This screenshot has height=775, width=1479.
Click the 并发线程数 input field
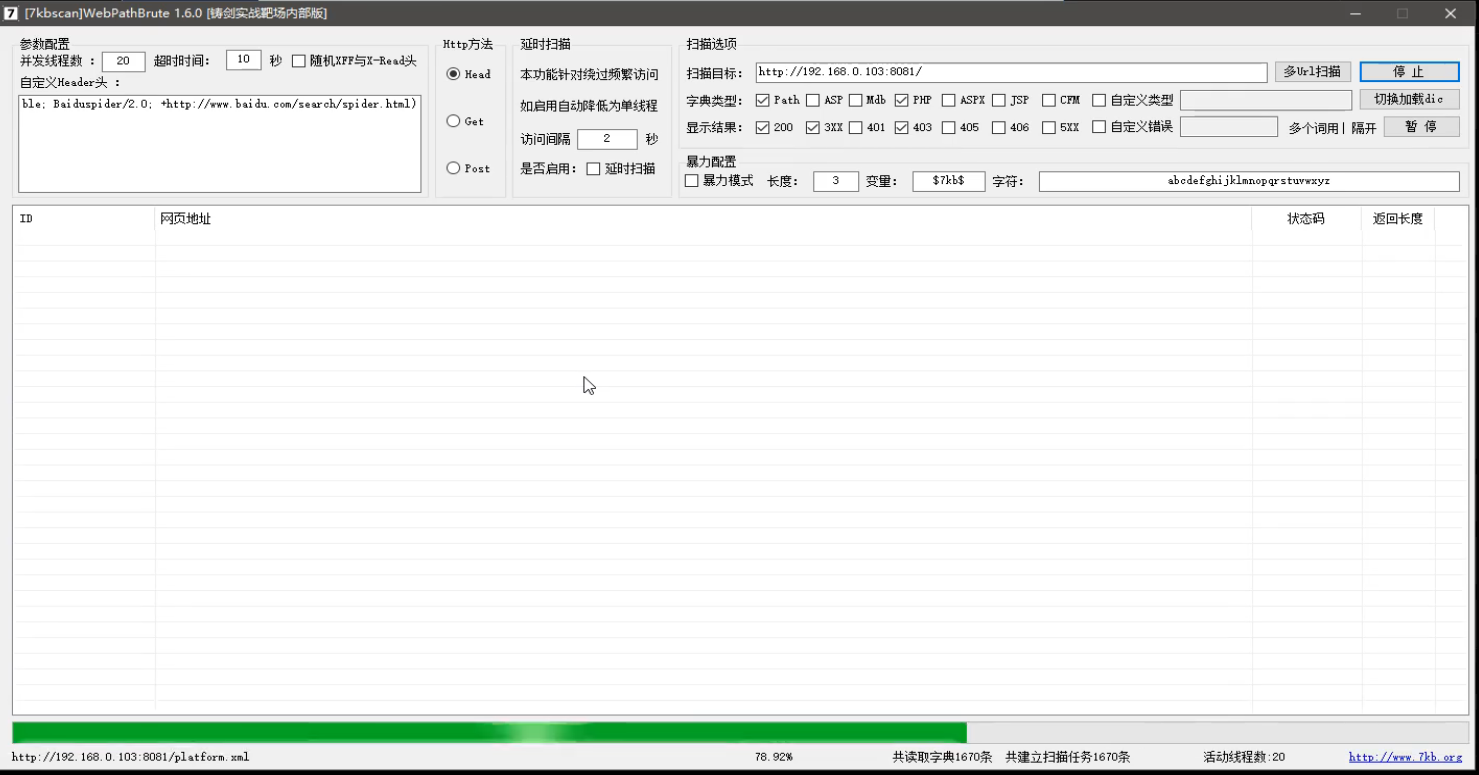click(x=124, y=61)
